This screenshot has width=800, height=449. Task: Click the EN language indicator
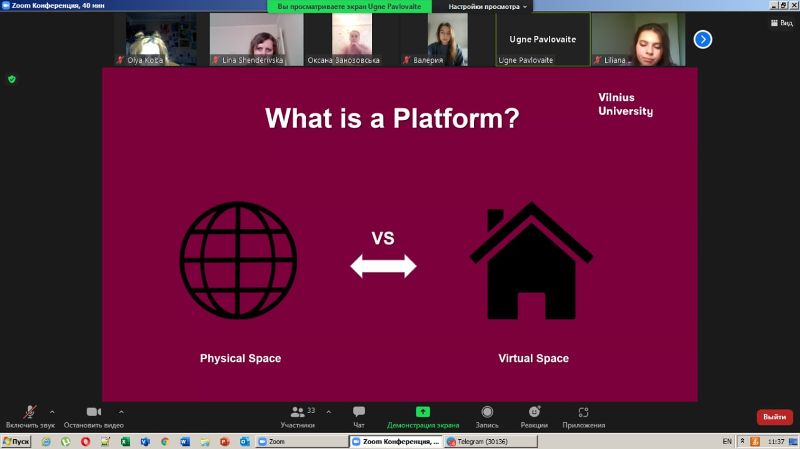727,441
